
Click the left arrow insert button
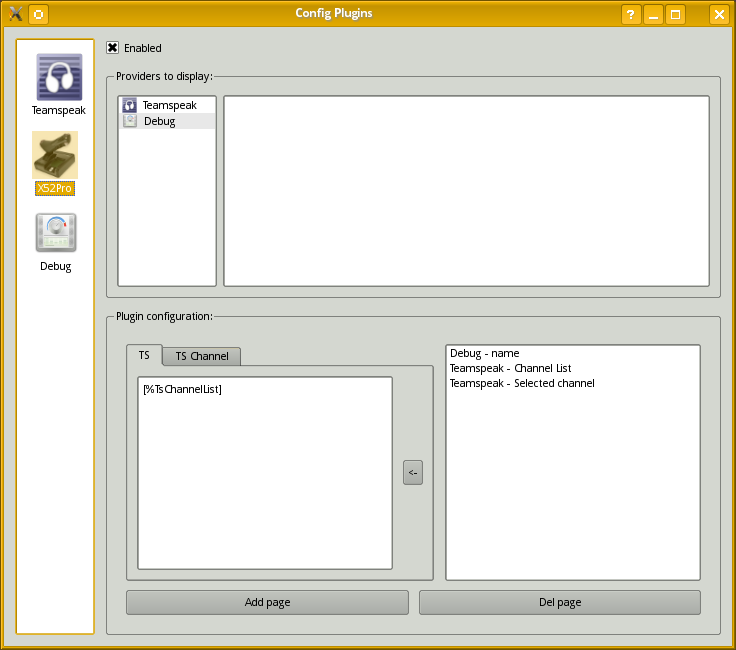point(413,473)
